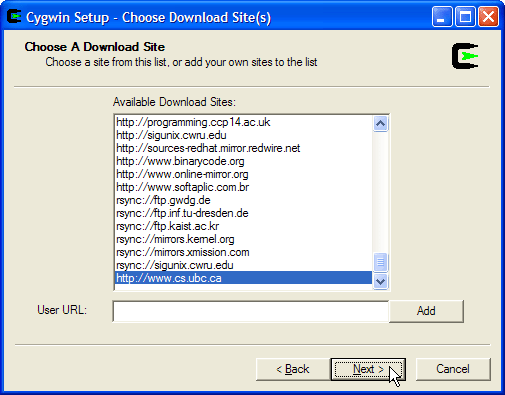Click the scrollbar up arrow

coord(380,124)
